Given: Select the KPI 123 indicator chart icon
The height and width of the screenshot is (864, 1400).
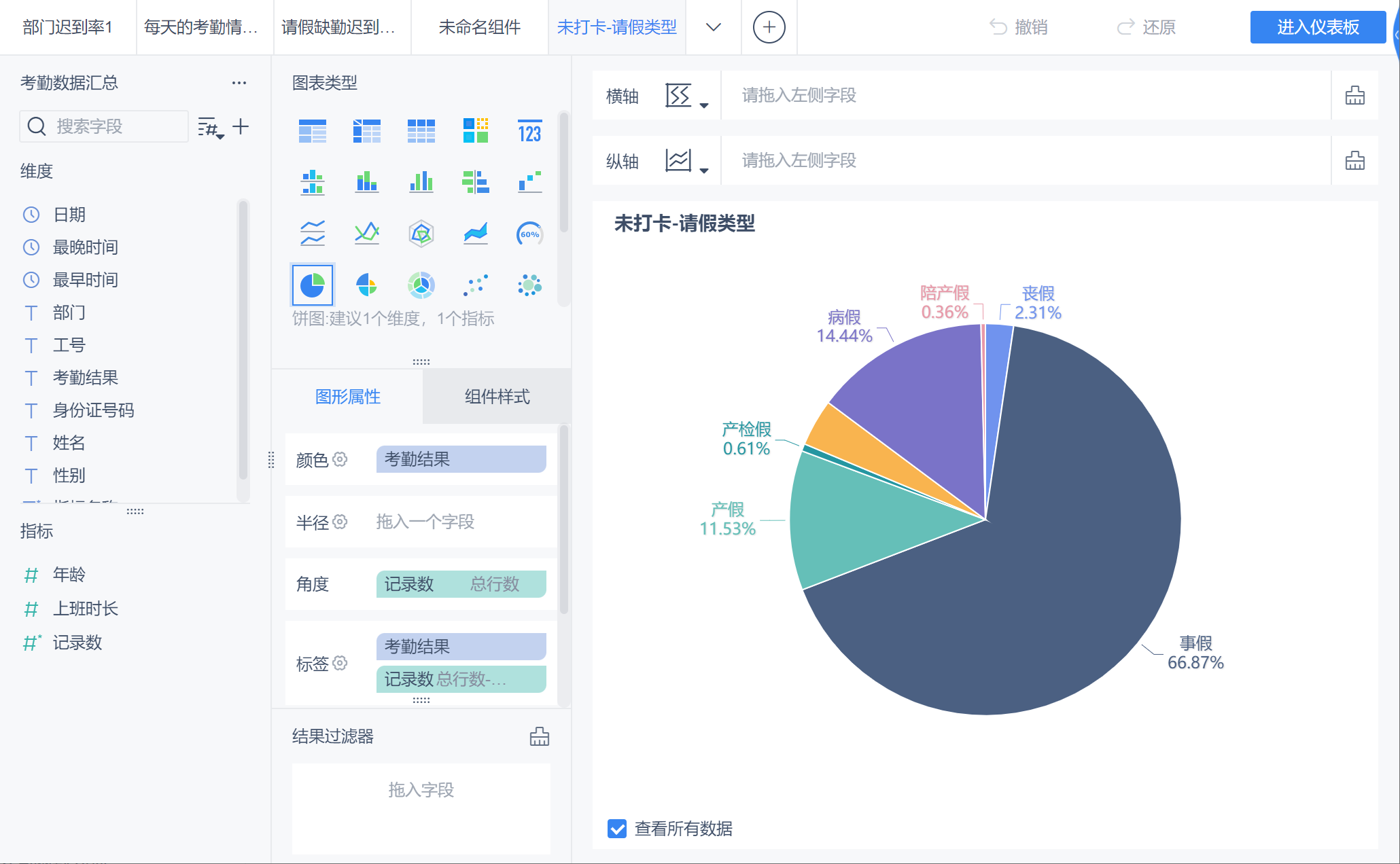Looking at the screenshot, I should (x=529, y=131).
